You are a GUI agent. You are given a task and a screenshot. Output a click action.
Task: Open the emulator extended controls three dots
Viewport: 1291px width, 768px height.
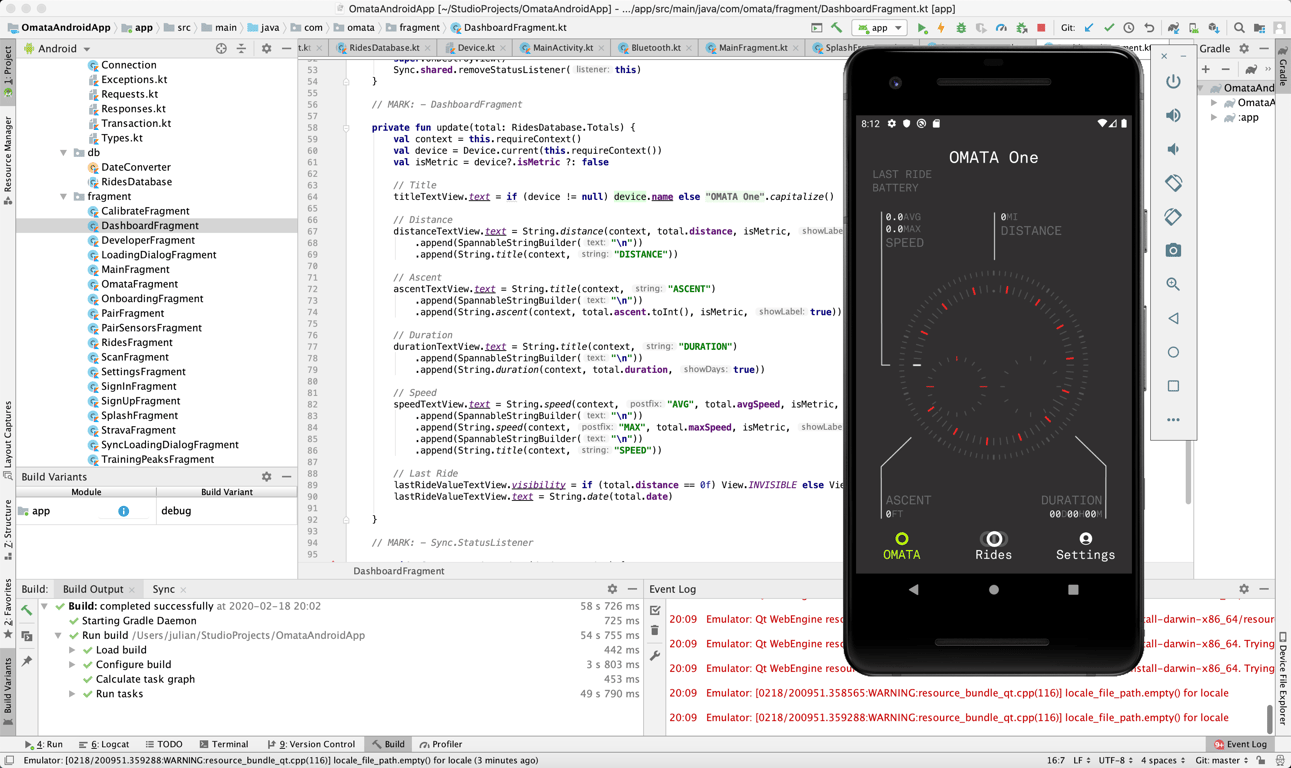pyautogui.click(x=1173, y=420)
